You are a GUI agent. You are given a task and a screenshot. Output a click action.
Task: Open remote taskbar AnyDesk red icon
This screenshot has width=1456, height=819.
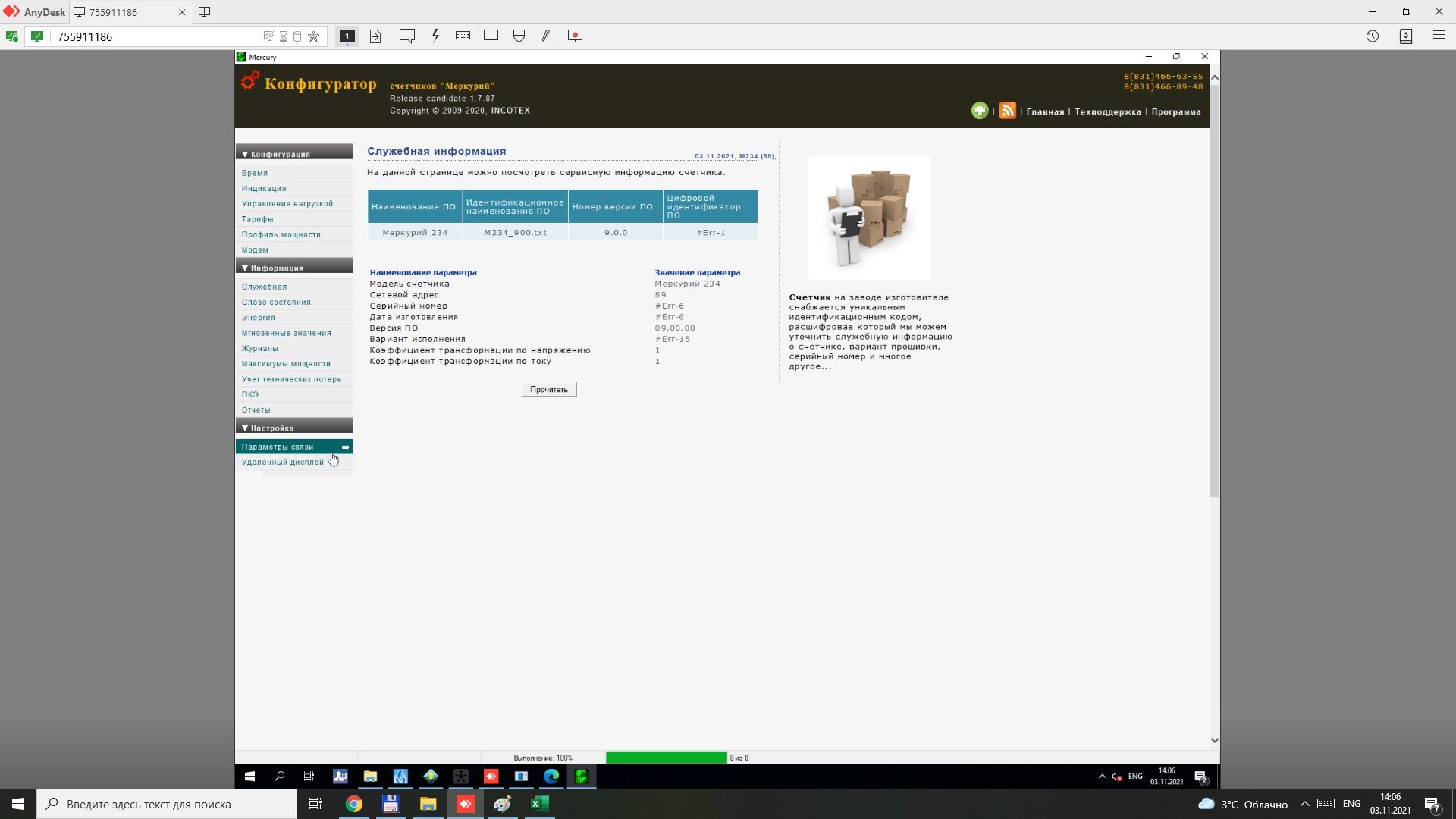pos(491,776)
